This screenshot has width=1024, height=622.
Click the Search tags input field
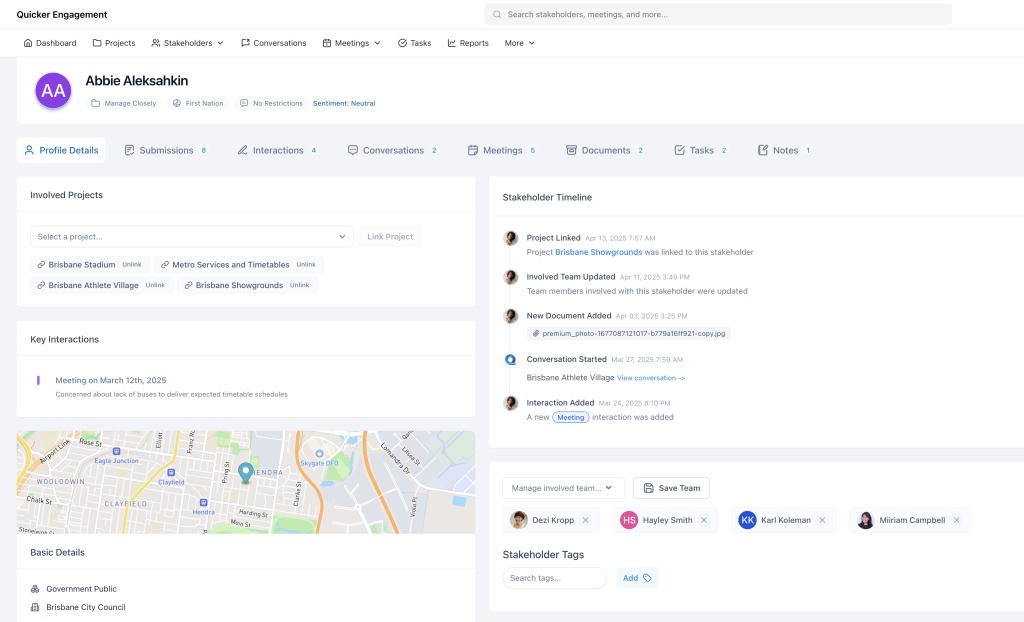[554, 578]
